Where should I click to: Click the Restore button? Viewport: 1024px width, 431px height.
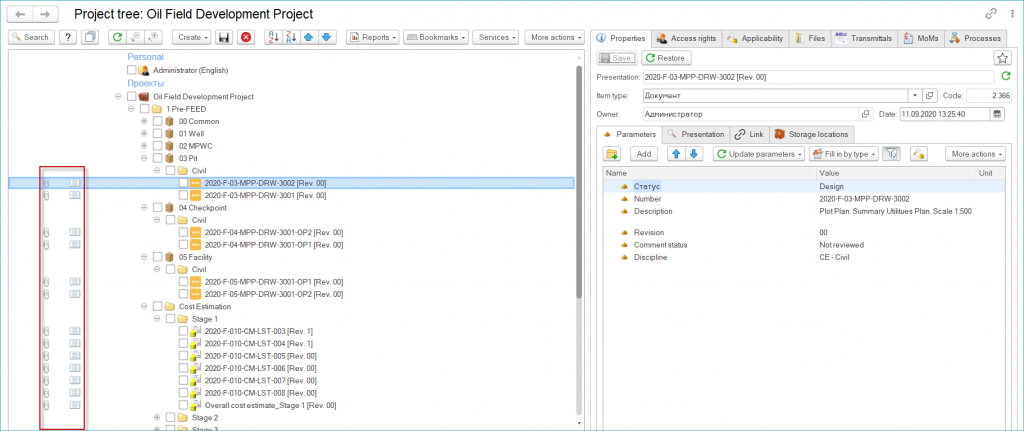click(x=666, y=58)
